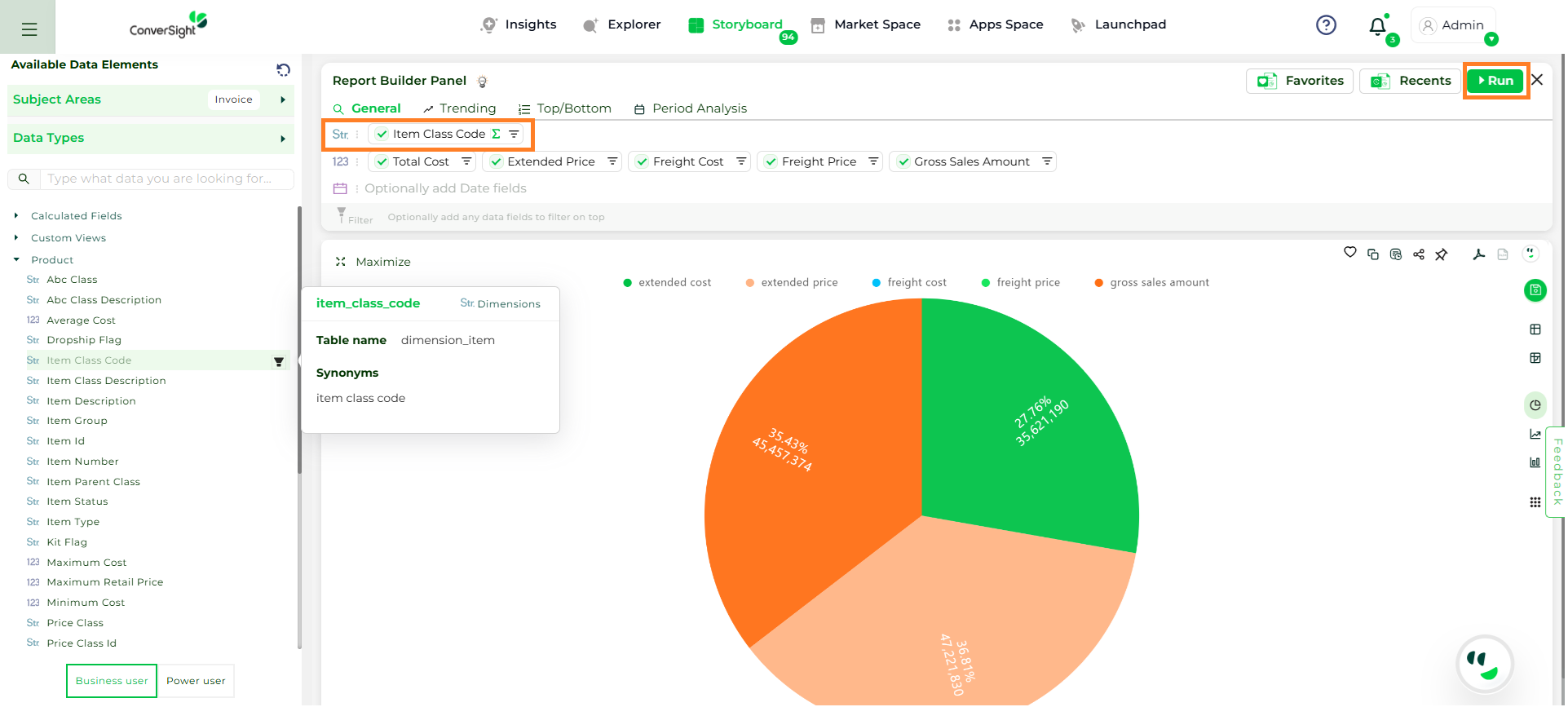Expand the Calculated Fields tree node
The height and width of the screenshot is (707, 1568).
tap(16, 216)
